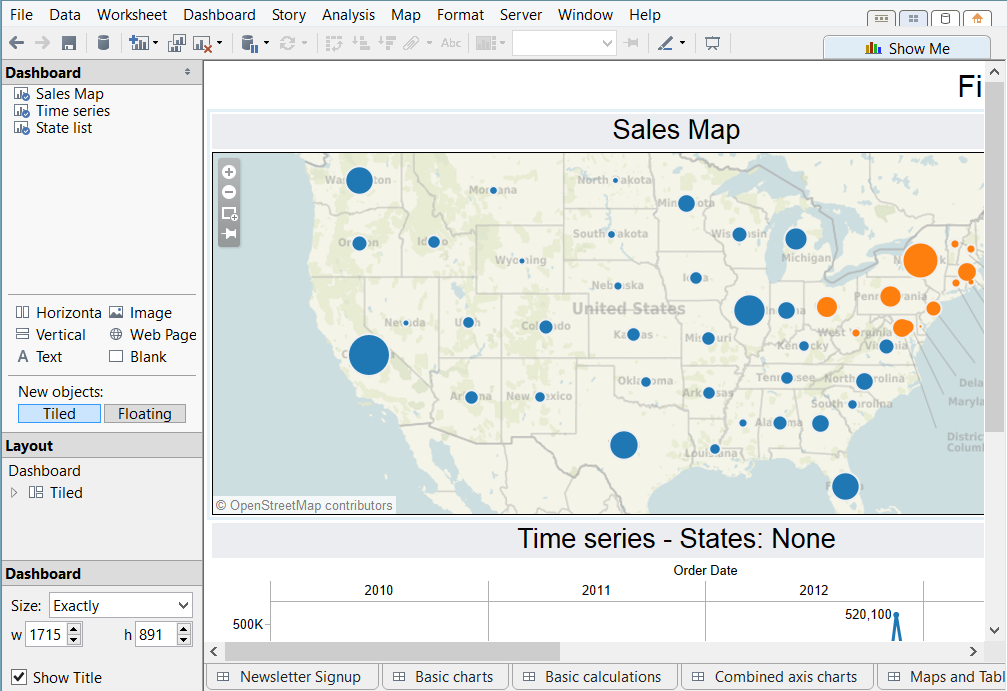Add a new worksheet using the toolbar icon

click(138, 43)
